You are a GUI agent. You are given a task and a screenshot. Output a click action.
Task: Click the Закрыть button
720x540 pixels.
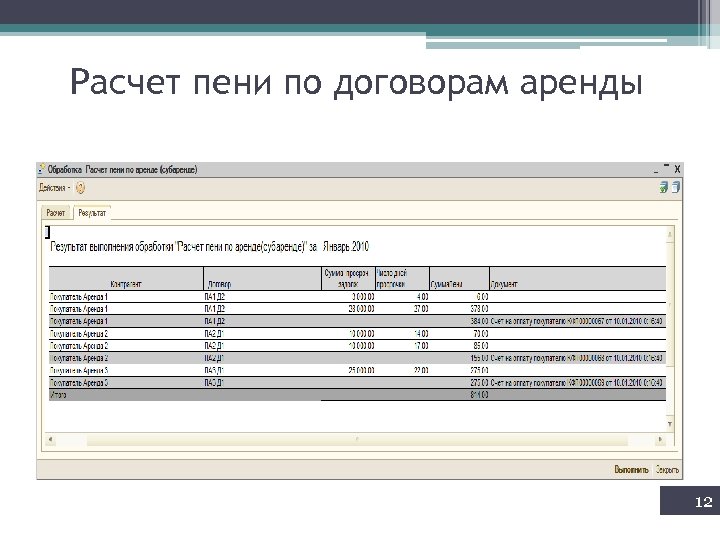[x=667, y=470]
